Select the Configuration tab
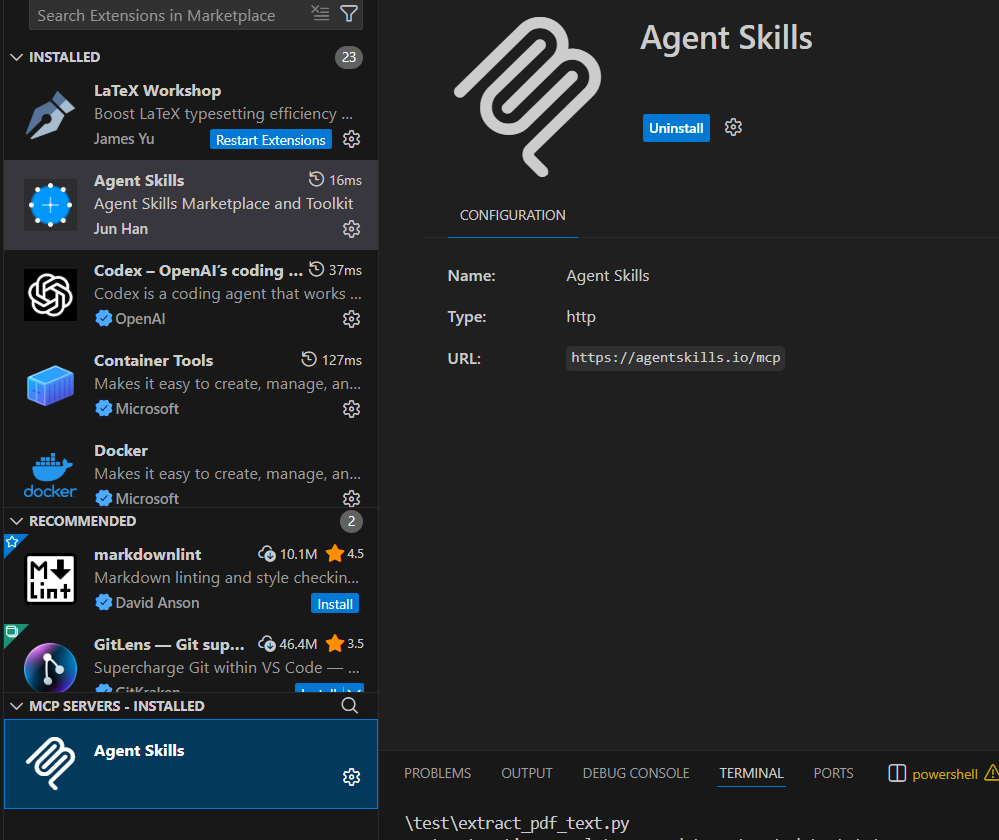 (512, 215)
